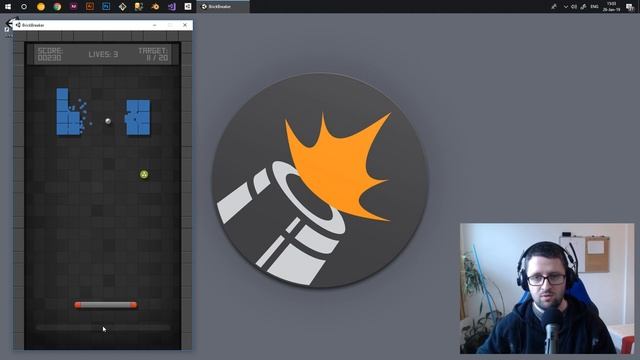Open Visual Studio from the taskbar
640x360 pixels.
pos(171,7)
